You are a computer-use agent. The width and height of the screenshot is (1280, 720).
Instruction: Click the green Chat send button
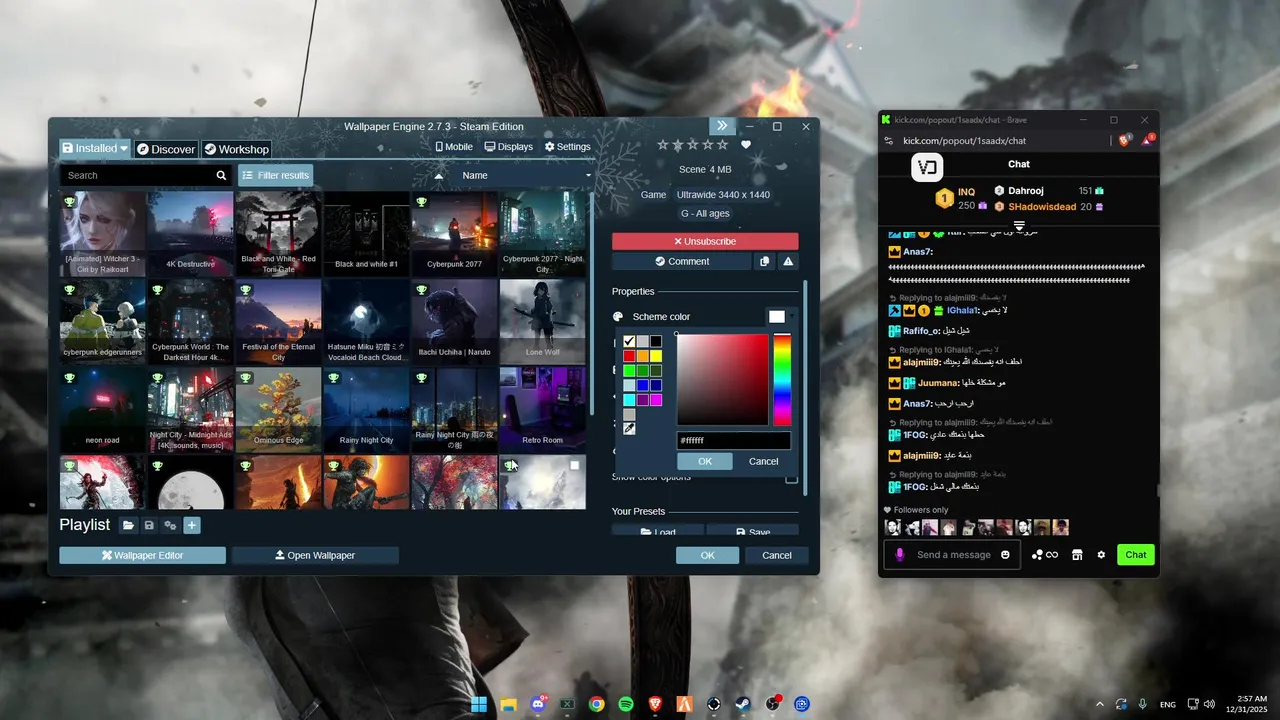(1136, 555)
